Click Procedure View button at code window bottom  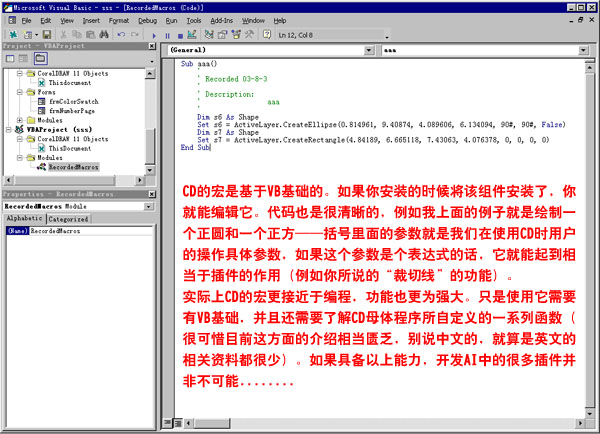[167, 423]
